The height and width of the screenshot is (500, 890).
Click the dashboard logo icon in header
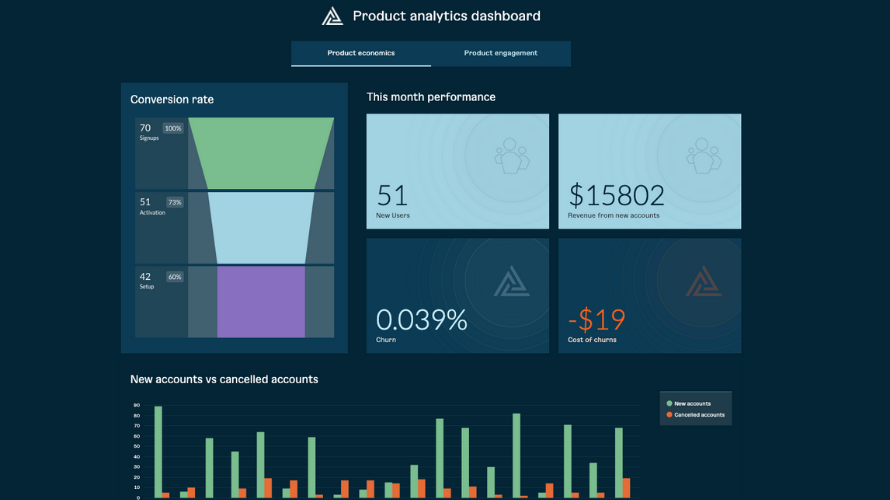[332, 16]
